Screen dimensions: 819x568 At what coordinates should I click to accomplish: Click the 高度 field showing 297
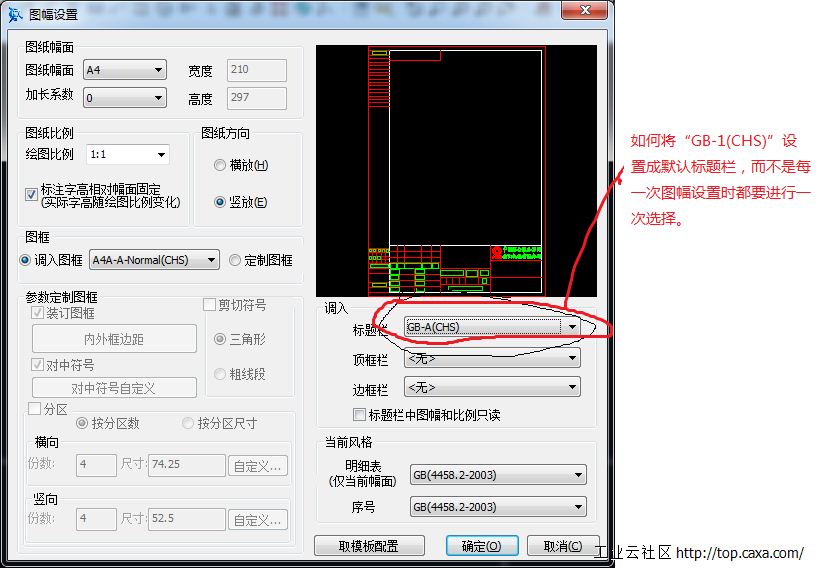[256, 98]
